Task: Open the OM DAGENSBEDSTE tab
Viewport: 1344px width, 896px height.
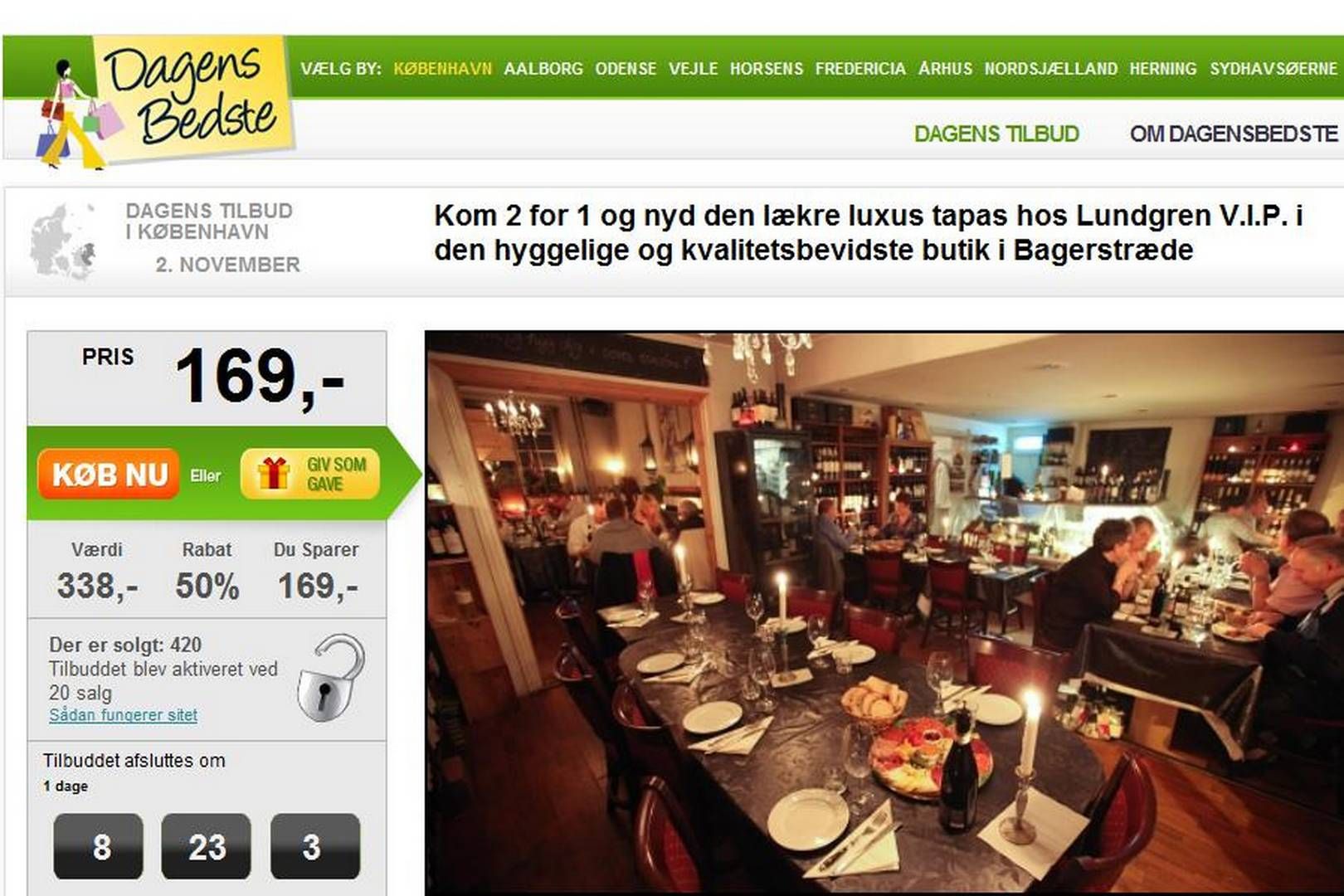Action: click(x=1234, y=134)
